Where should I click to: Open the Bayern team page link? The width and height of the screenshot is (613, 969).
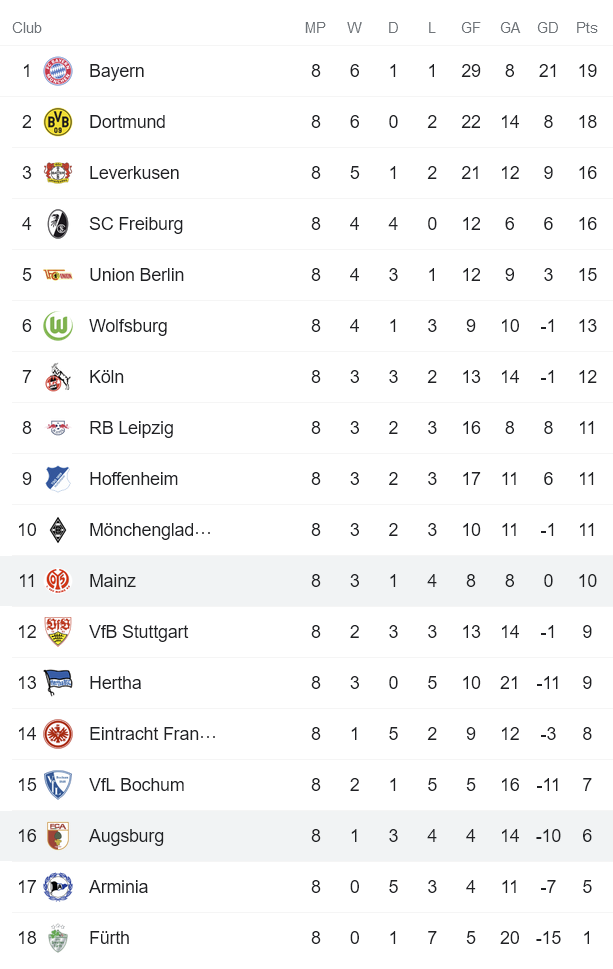(117, 71)
